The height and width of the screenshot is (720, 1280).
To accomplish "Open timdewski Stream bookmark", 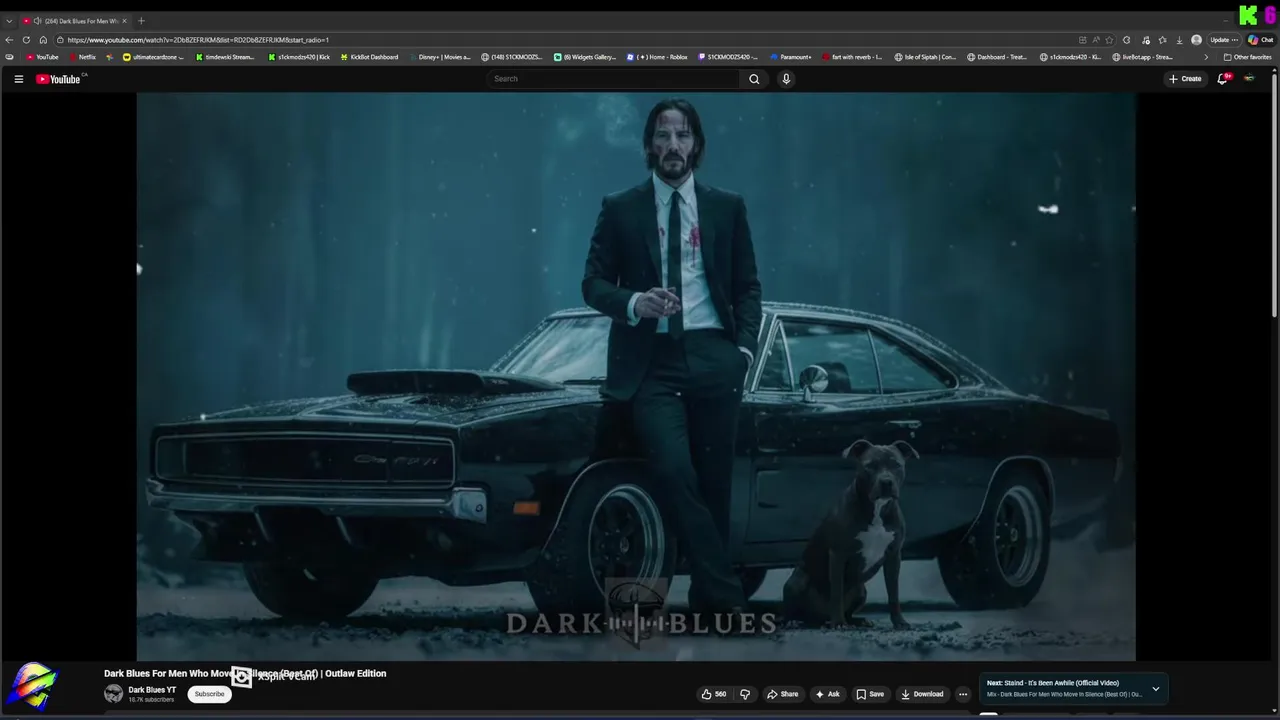I will (224, 57).
